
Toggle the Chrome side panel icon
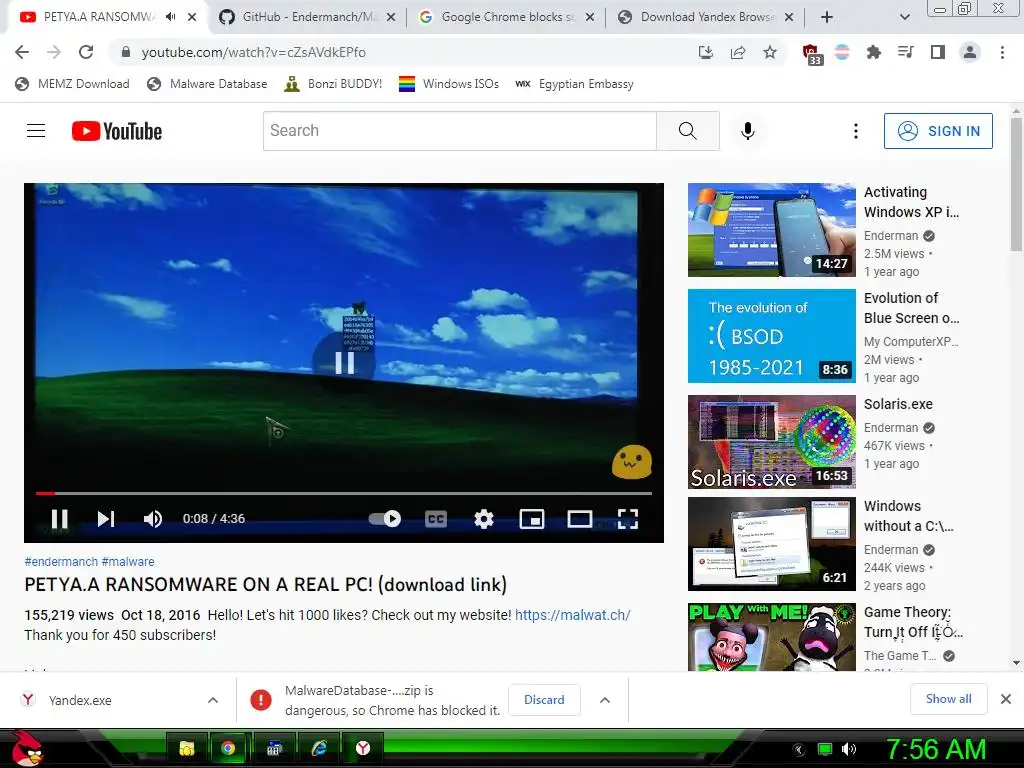point(938,52)
